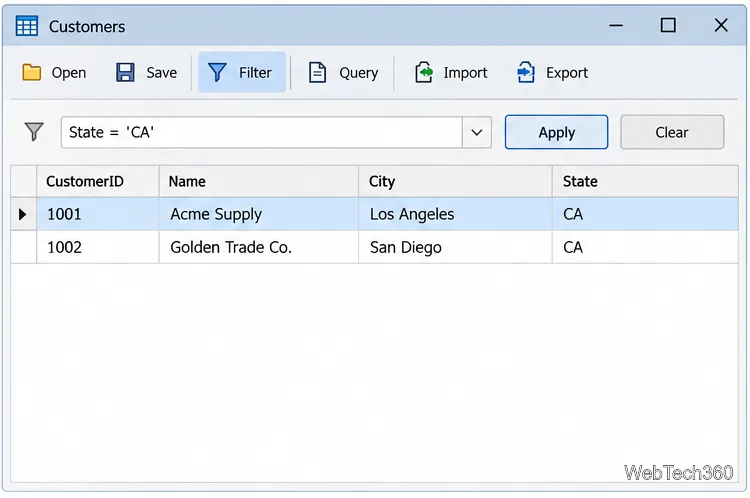The image size is (750, 498).
Task: Click the gray funnel icon beside filter box
Action: click(34, 132)
